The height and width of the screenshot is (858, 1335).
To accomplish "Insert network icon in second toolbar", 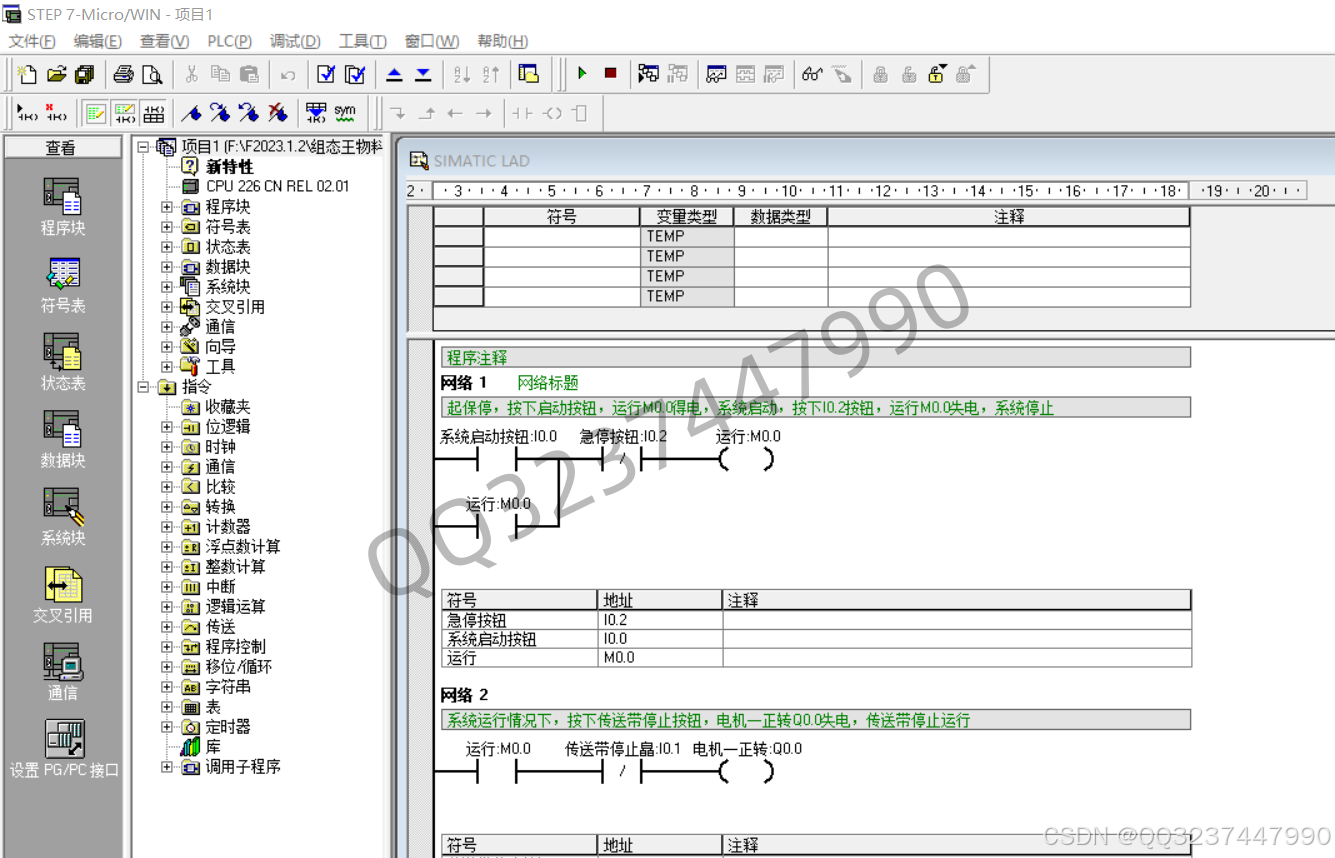I will (x=28, y=113).
